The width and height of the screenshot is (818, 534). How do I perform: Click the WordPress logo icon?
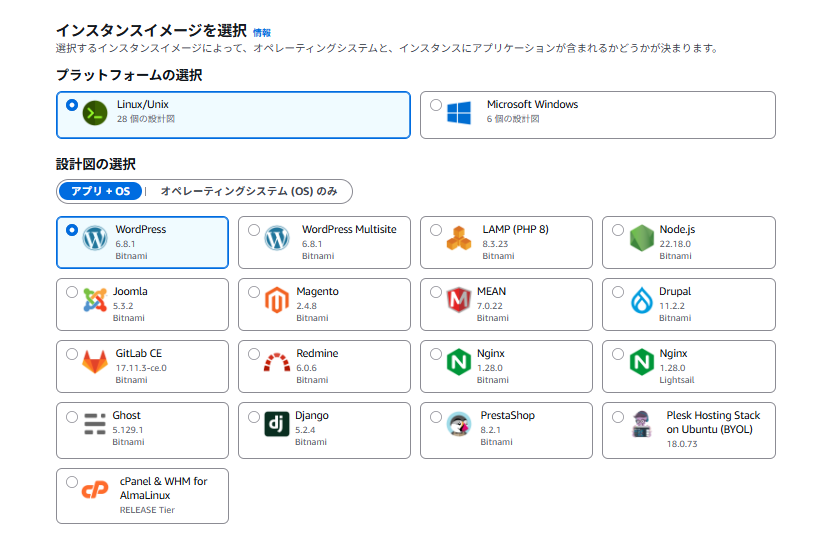tap(95, 238)
